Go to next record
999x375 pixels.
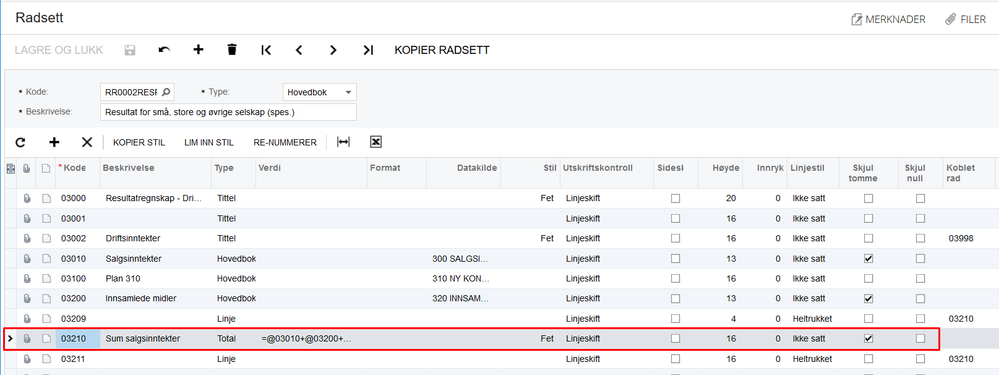333,50
